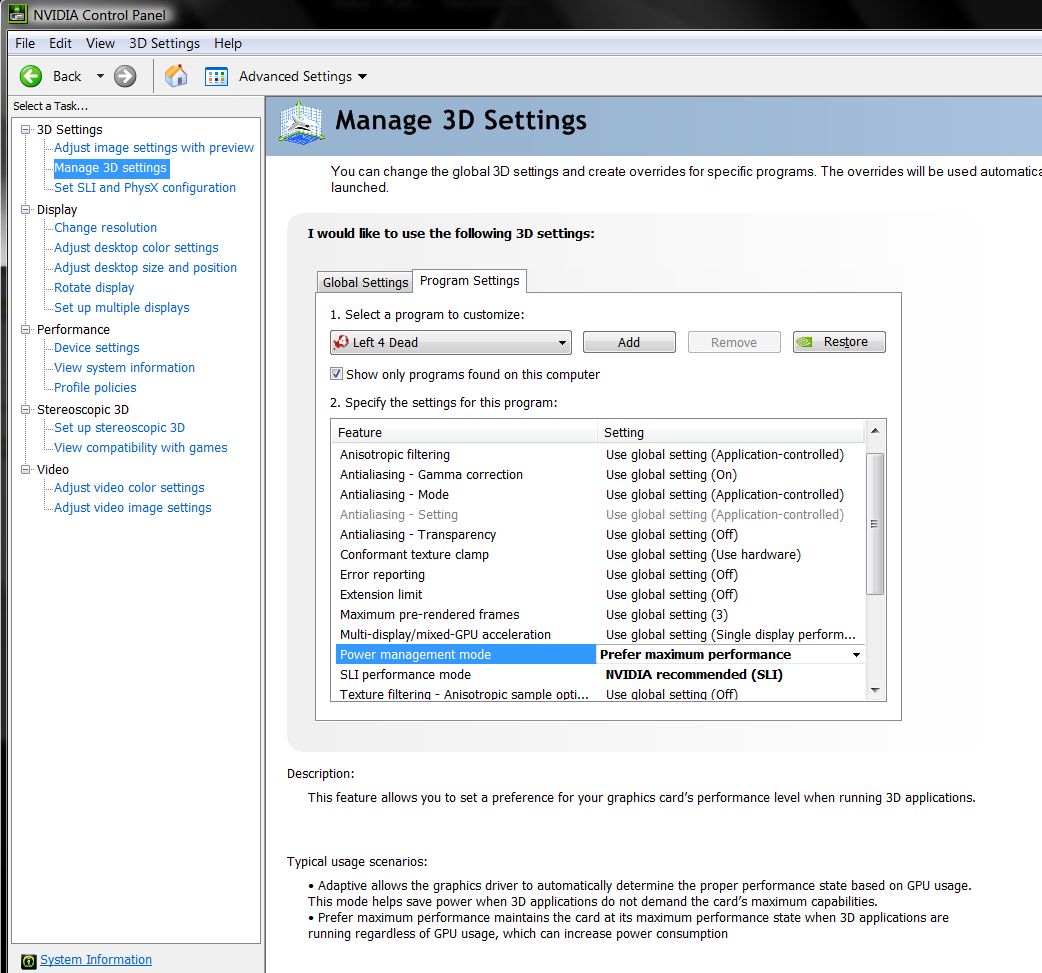
Task: Click the Restore button
Action: point(839,342)
